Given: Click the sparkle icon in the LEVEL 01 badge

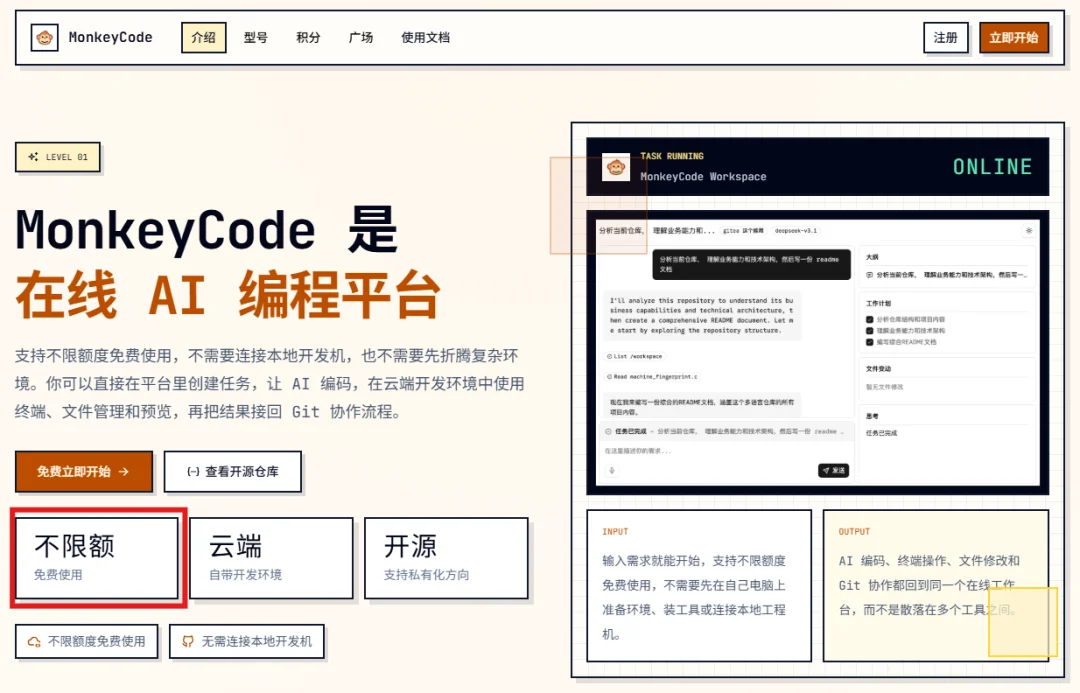Looking at the screenshot, I should point(33,157).
